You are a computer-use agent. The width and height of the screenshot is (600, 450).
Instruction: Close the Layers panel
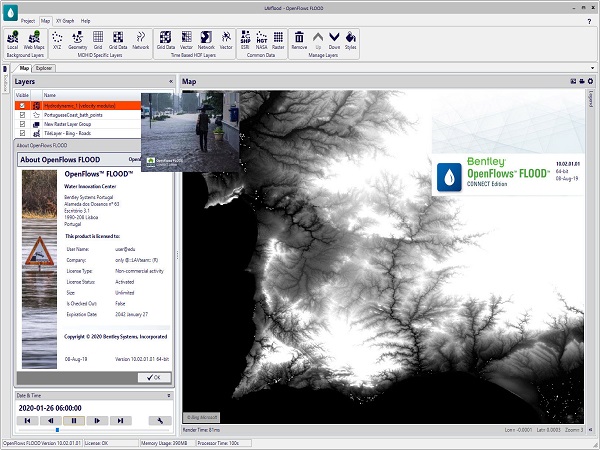pyautogui.click(x=171, y=81)
